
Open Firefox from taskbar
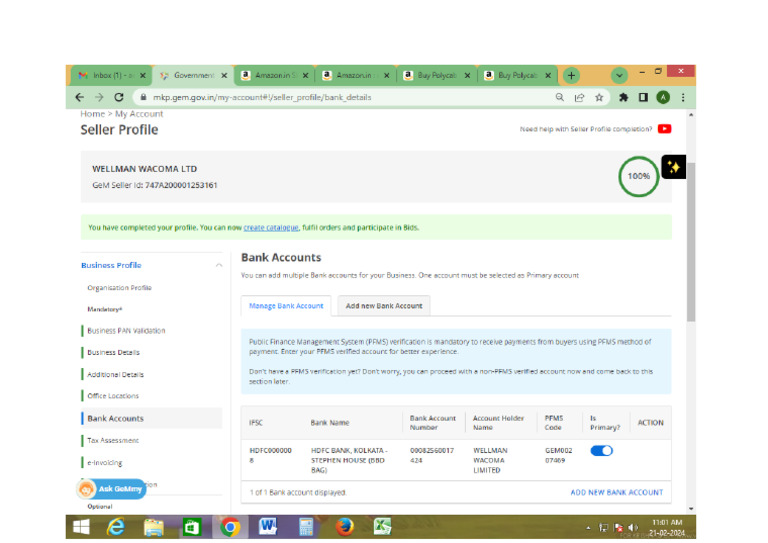coord(345,527)
